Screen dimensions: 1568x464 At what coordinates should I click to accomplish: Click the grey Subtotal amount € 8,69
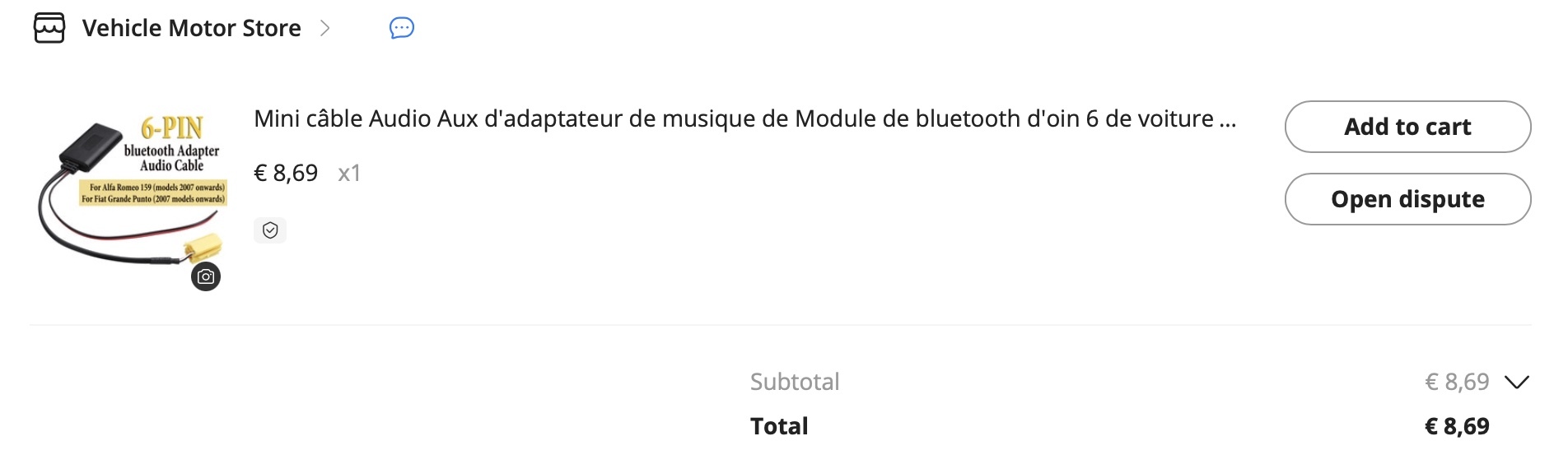1457,382
